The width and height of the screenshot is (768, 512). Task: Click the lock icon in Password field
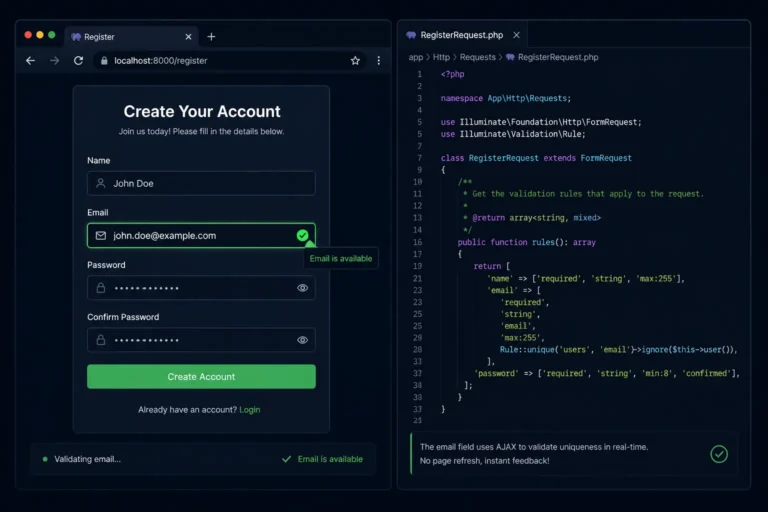100,288
